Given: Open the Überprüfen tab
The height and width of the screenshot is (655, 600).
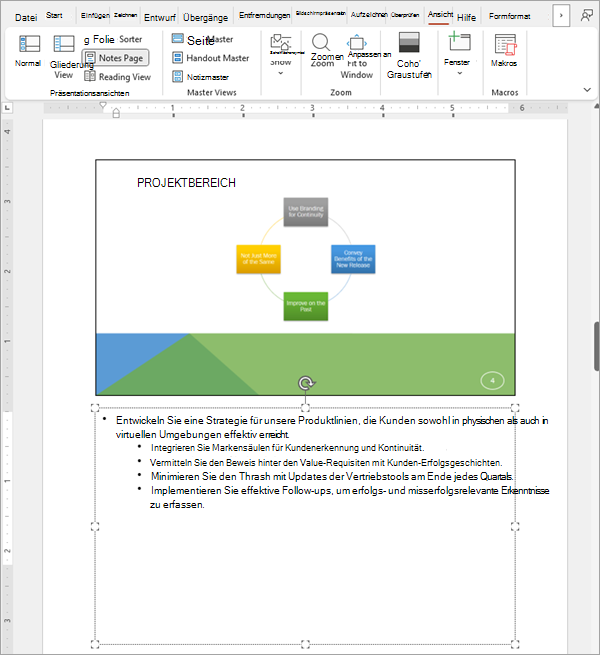Looking at the screenshot, I should coord(405,15).
